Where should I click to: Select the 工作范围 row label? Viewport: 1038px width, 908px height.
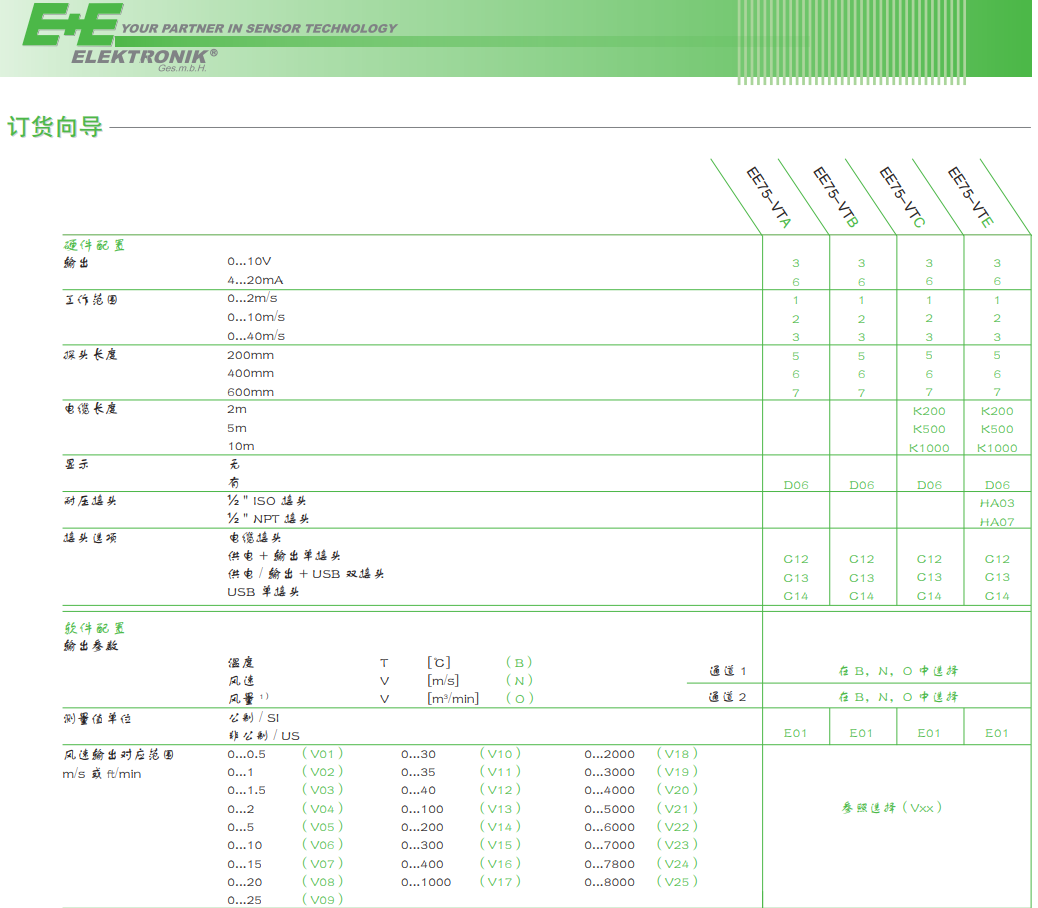(91, 300)
